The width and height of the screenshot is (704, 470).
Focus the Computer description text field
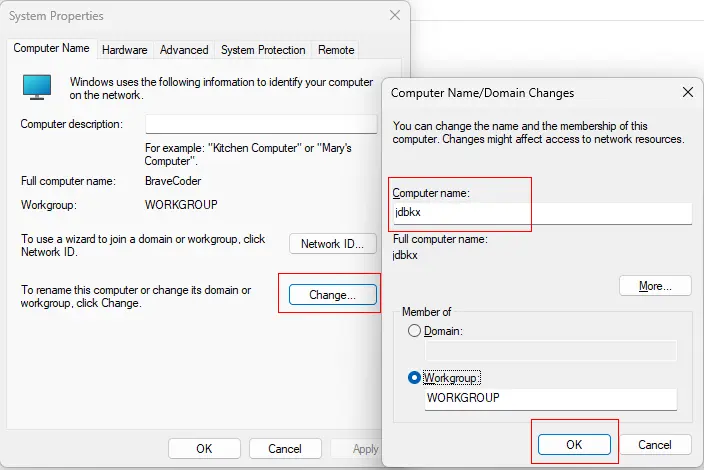coord(261,124)
